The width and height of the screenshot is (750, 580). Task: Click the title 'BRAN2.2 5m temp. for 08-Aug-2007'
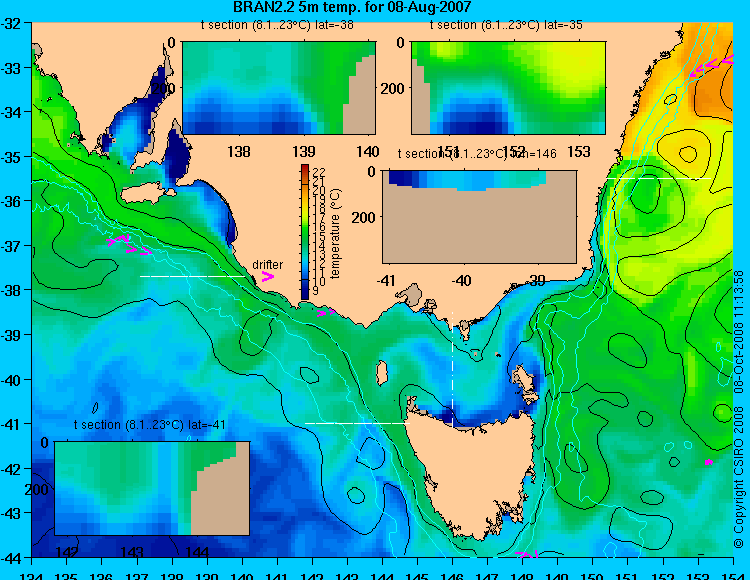(x=352, y=7)
